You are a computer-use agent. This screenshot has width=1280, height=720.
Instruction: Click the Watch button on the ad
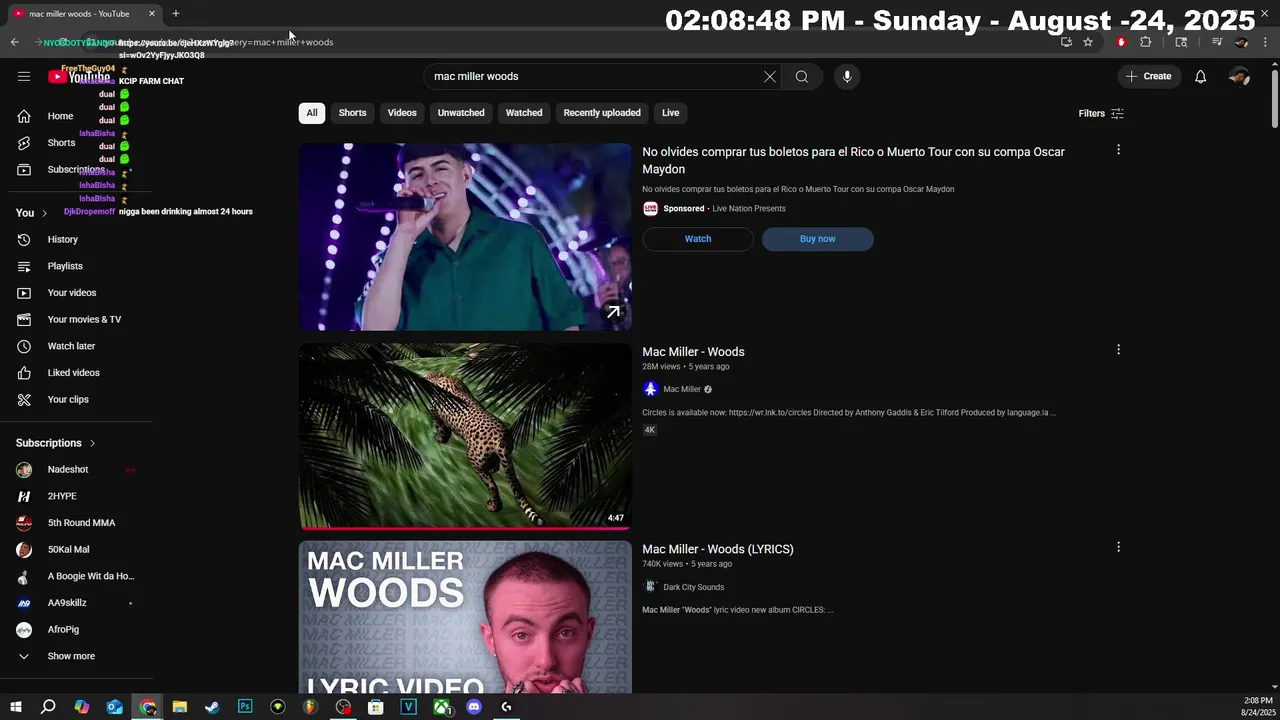click(698, 239)
